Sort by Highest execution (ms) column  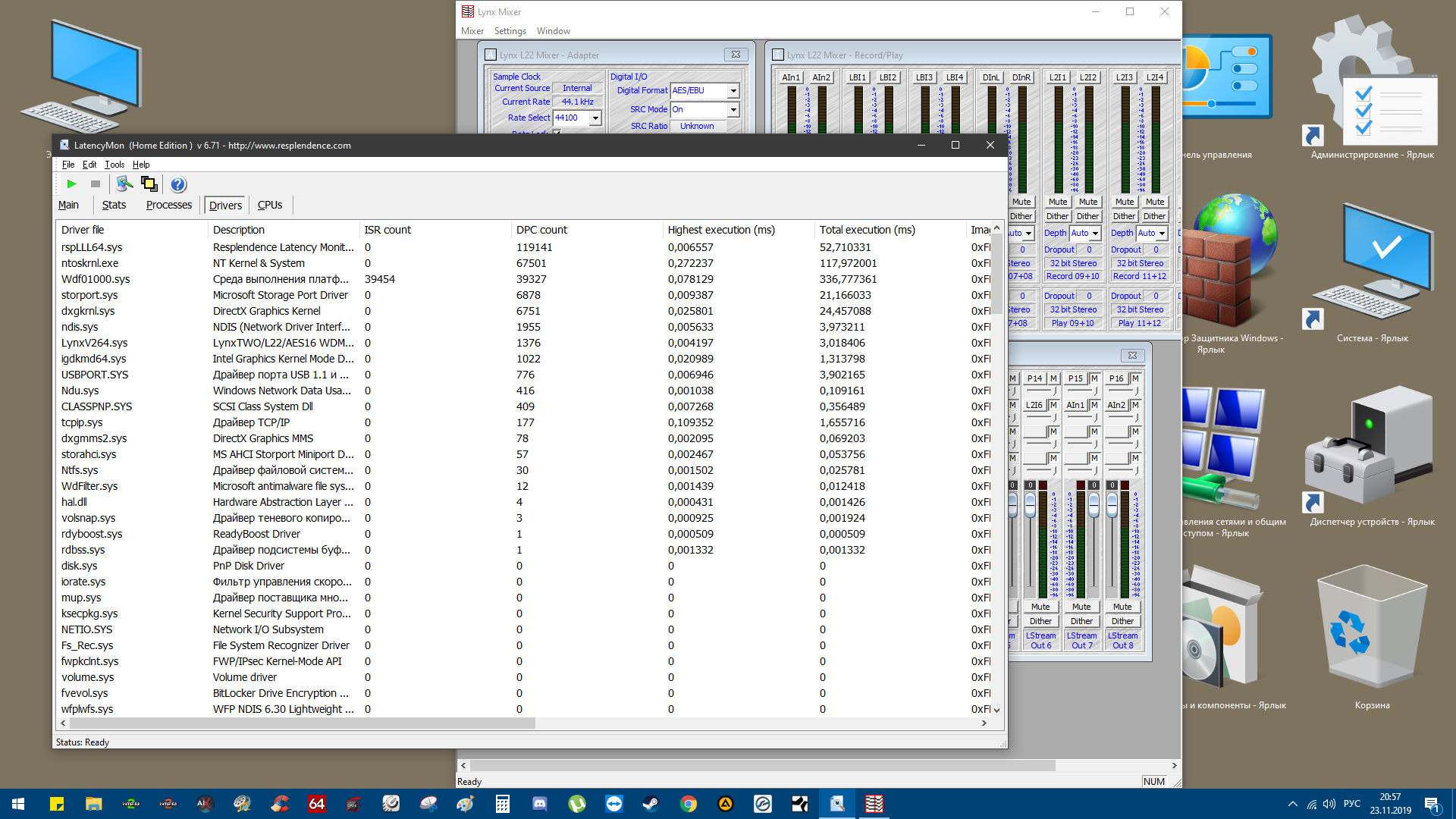(x=739, y=230)
